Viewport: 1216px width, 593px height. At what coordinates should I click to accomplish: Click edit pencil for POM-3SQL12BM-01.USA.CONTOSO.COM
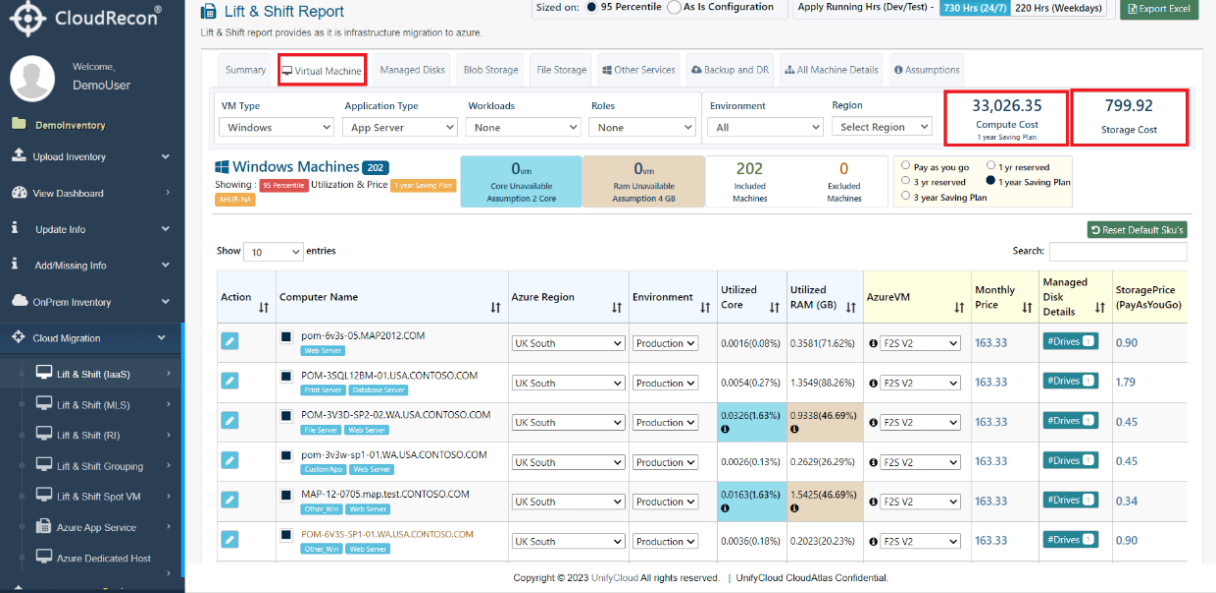pos(230,381)
